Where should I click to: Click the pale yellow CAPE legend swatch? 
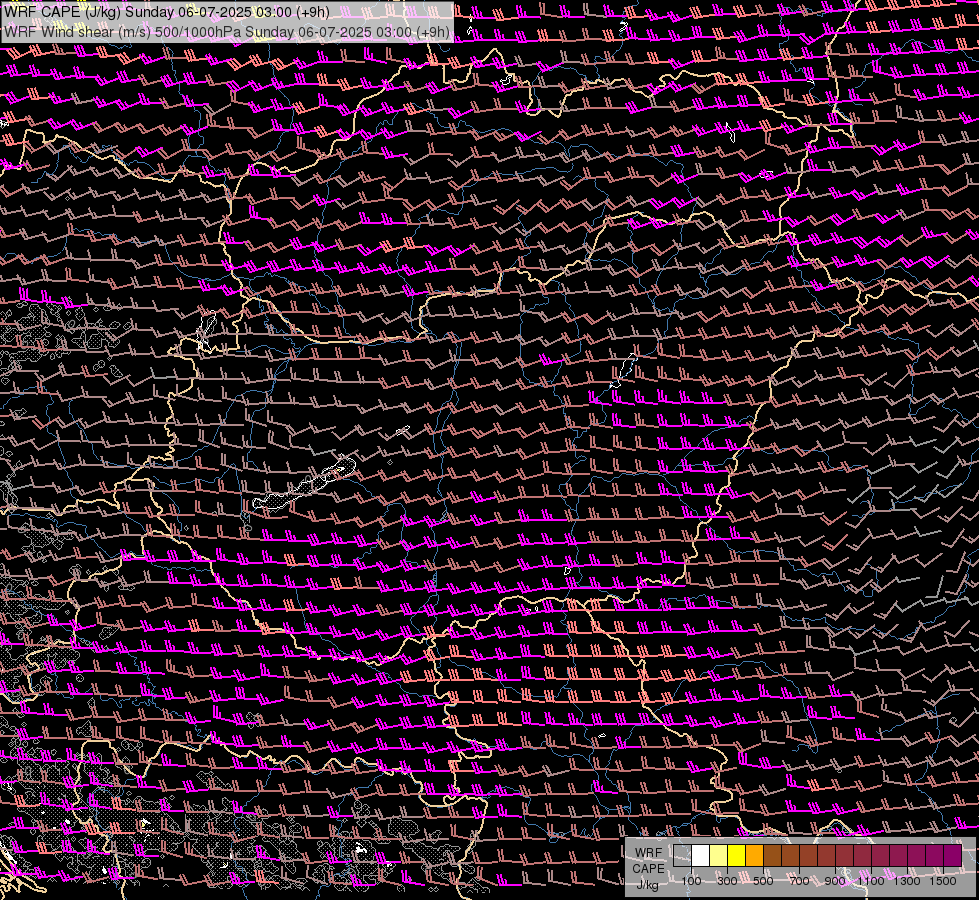[719, 856]
